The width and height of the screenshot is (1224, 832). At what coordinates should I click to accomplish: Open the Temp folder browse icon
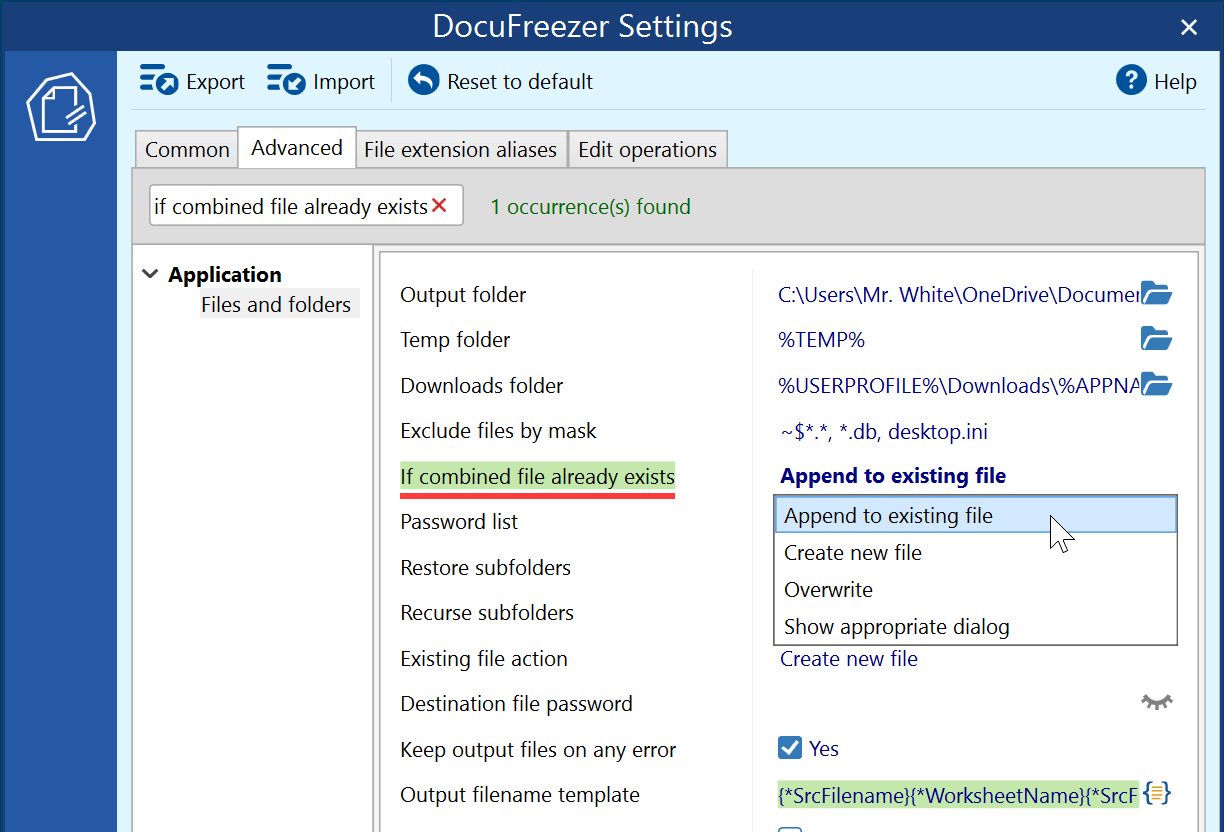pos(1156,339)
